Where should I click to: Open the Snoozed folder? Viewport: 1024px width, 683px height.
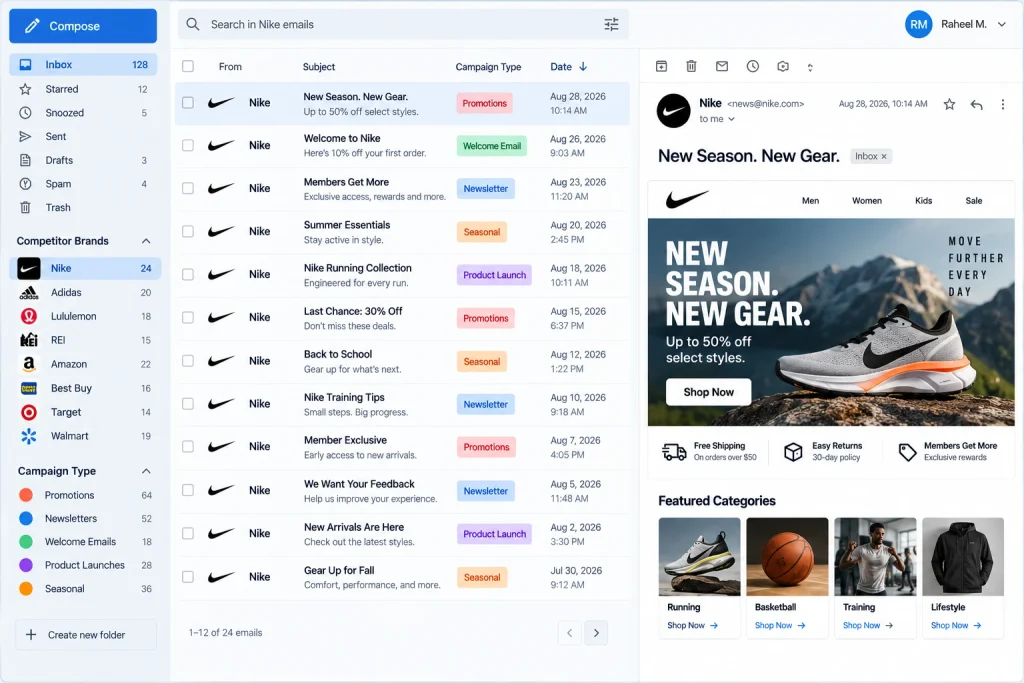84,113
